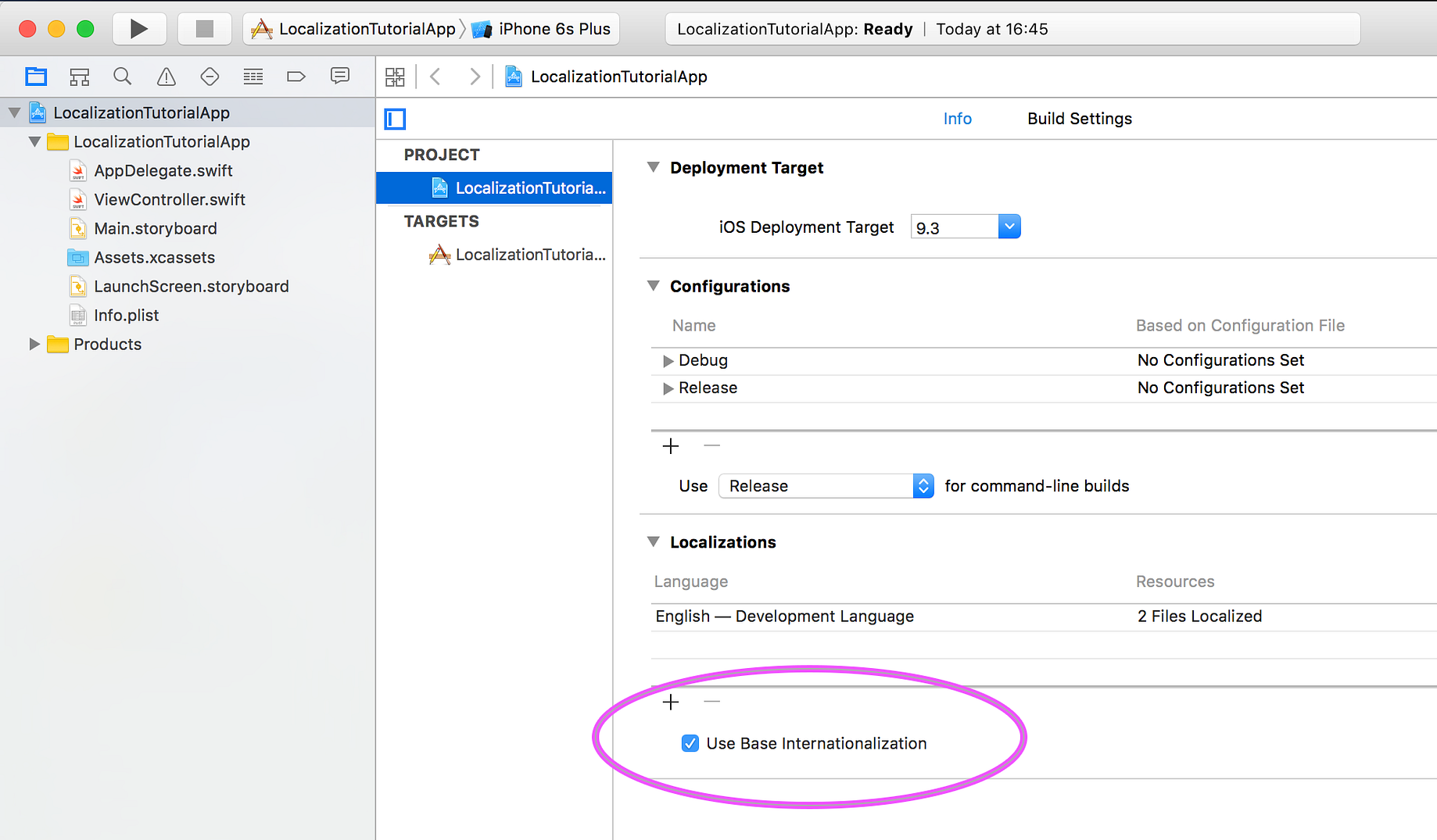Click Release's No Configurations Set value
The width and height of the screenshot is (1437, 840).
tap(1220, 388)
